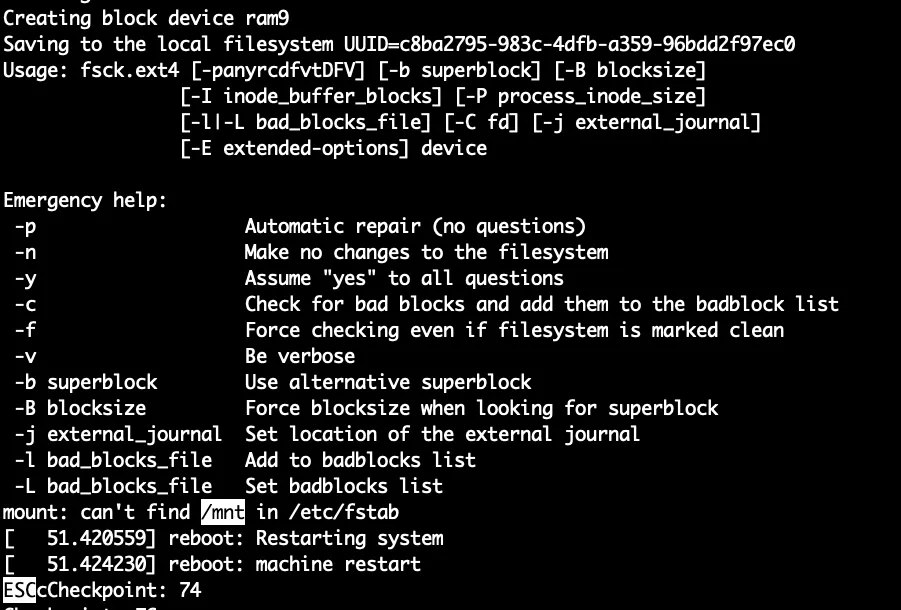Click "Make no changes to the filesystem" text
This screenshot has height=610, width=901.
coord(426,252)
